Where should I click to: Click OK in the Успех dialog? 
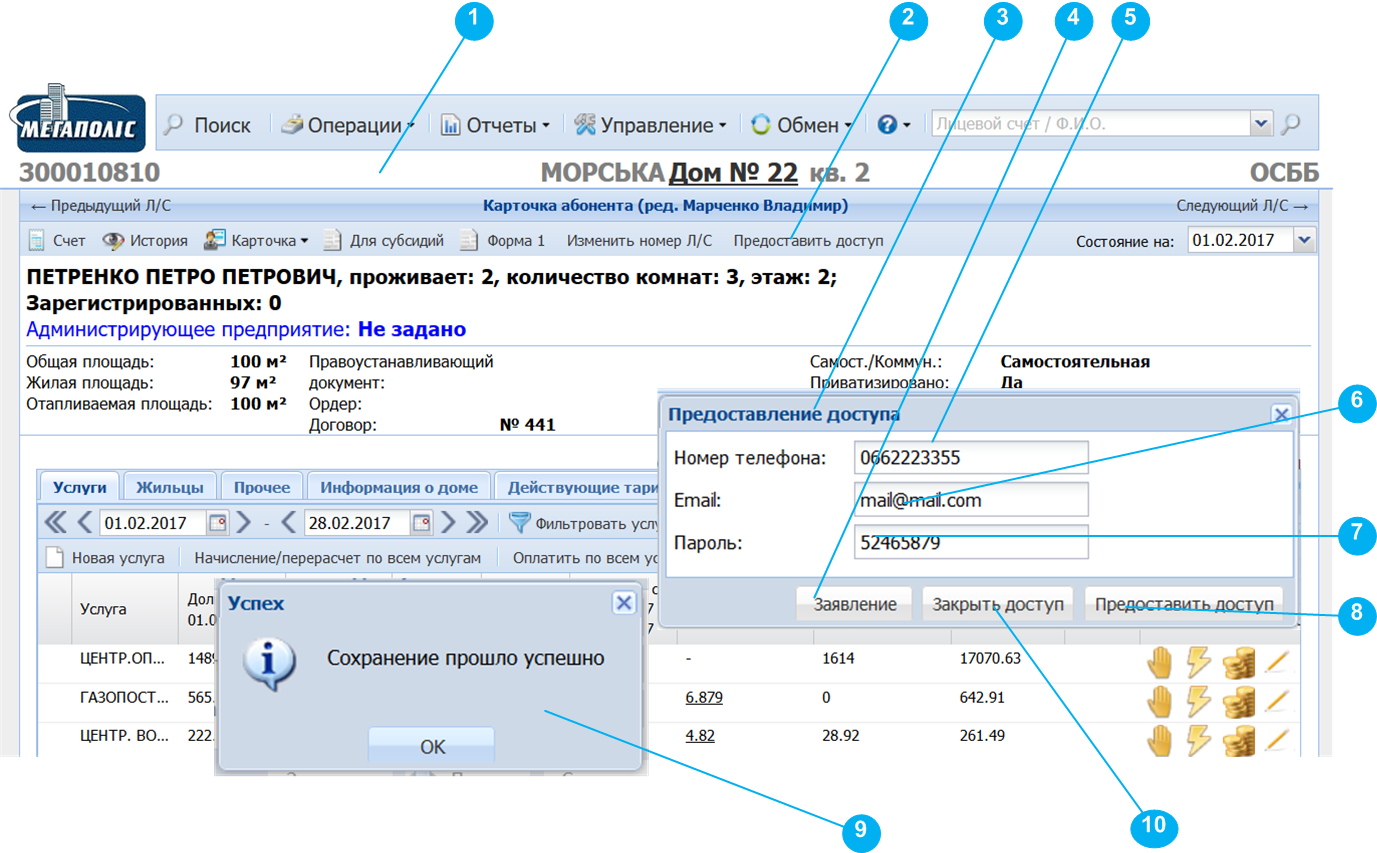[432, 747]
